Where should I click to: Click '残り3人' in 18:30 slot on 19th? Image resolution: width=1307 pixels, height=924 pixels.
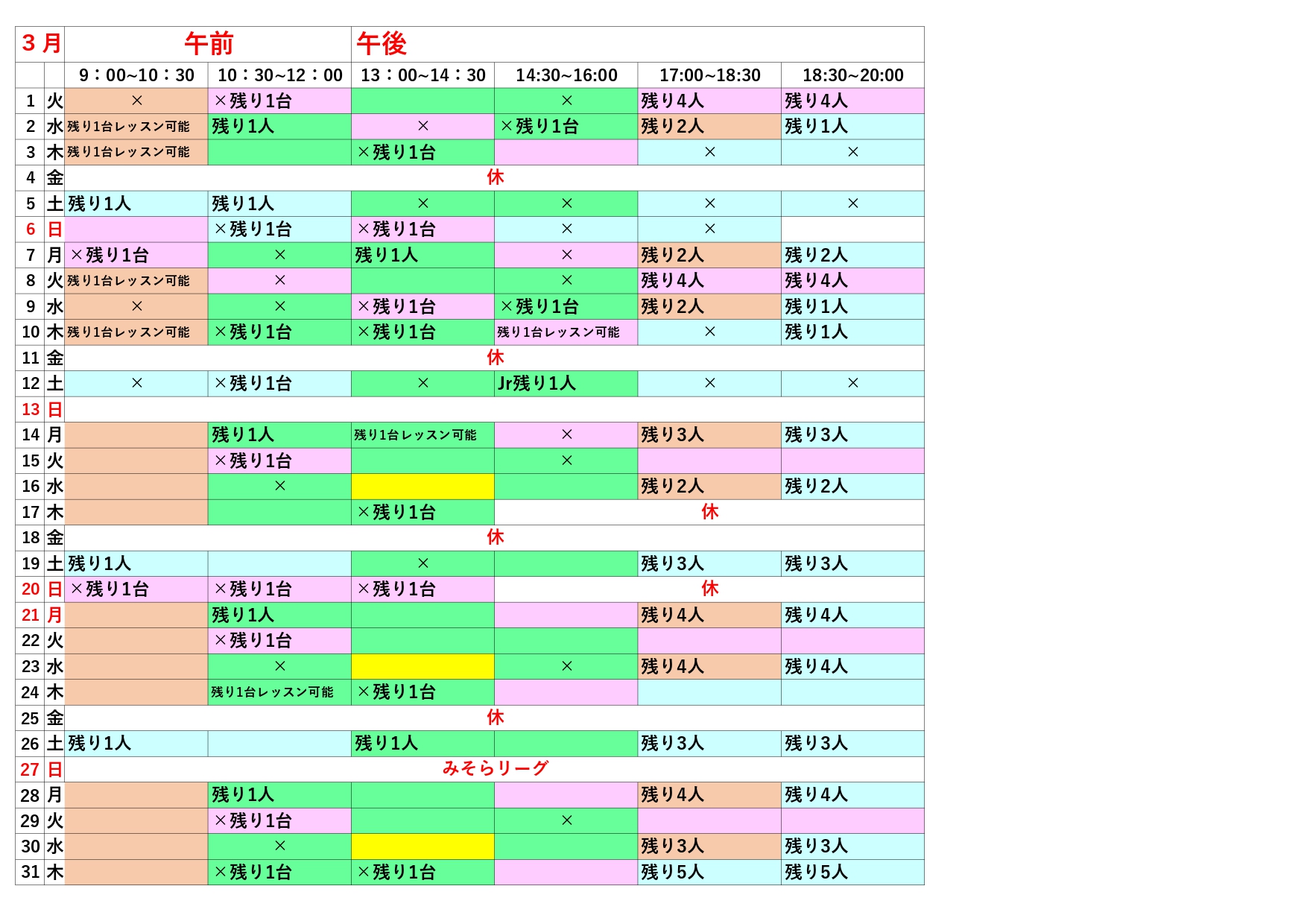[816, 563]
